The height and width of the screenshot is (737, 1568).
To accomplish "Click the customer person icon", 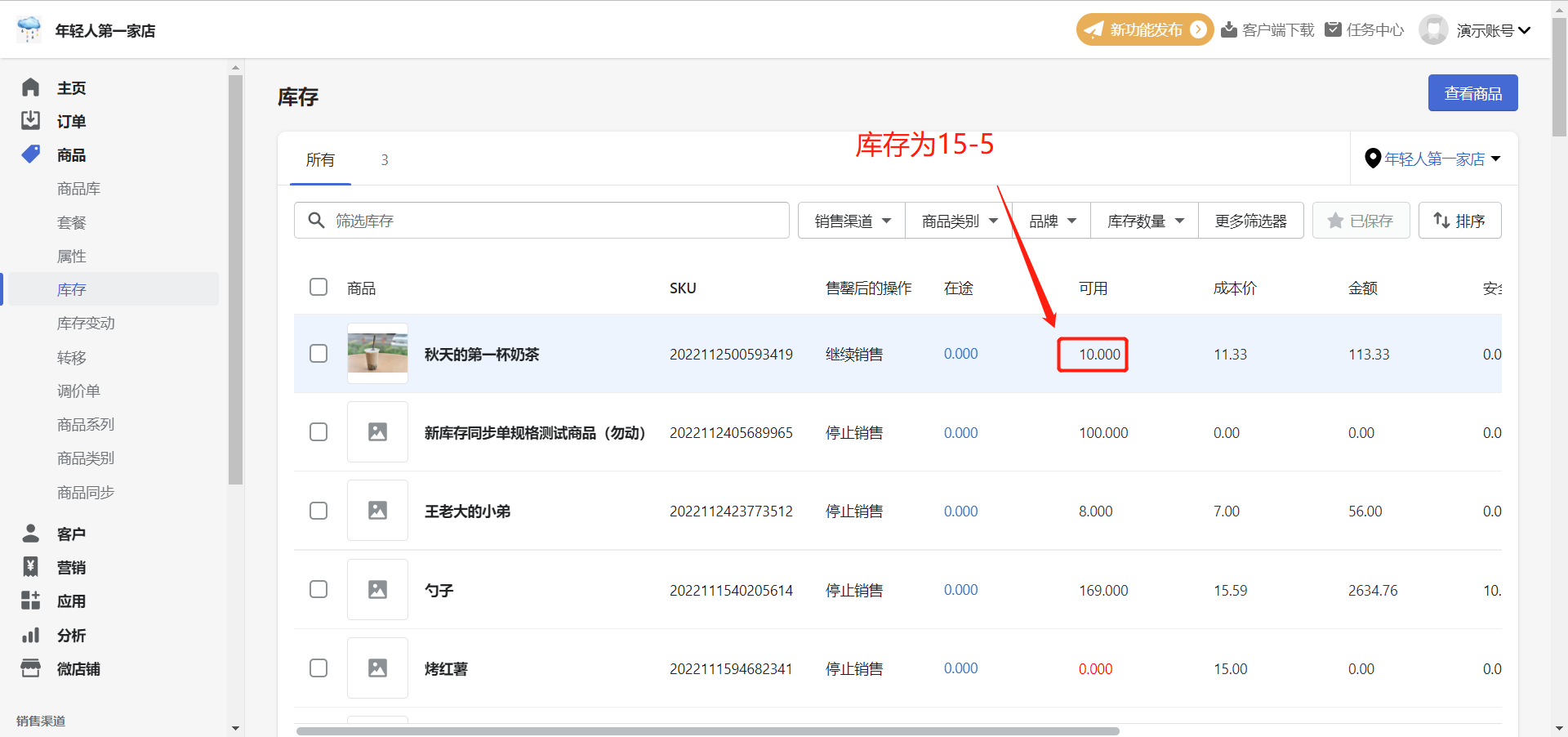I will point(31,534).
